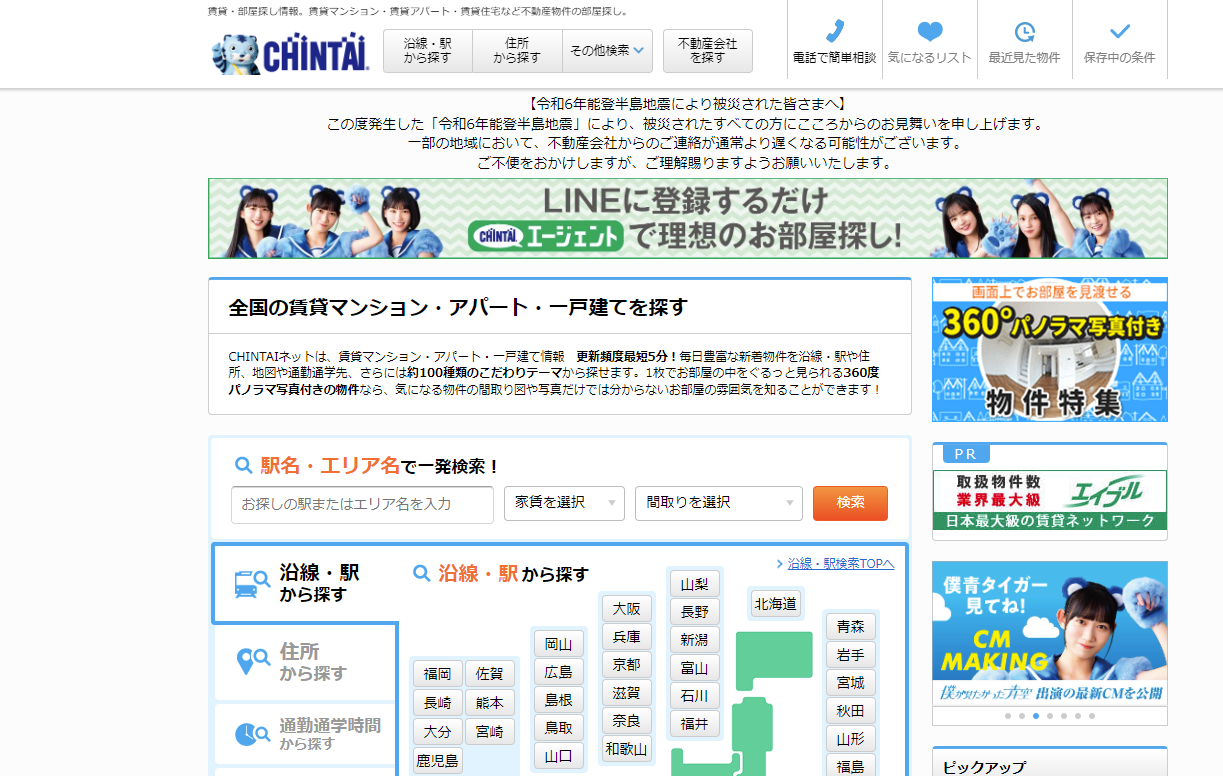Switch to 住所から探す side tab
This screenshot has height=776, width=1223.
tap(305, 662)
